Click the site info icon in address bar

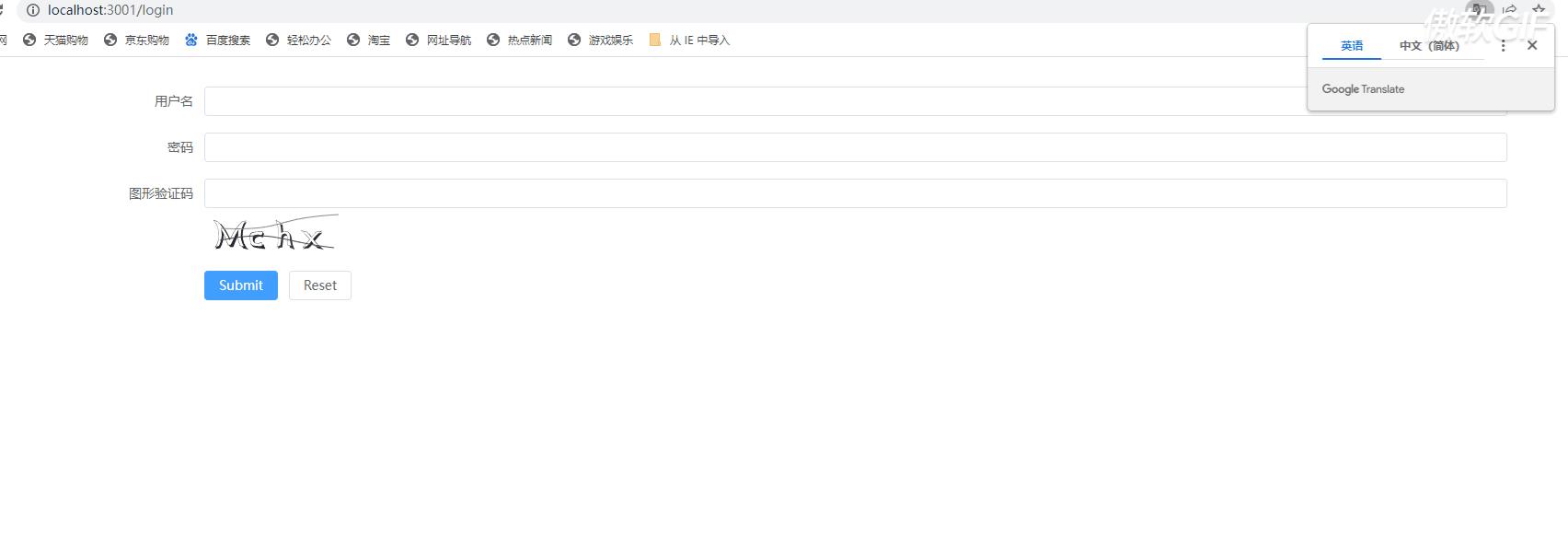click(33, 10)
